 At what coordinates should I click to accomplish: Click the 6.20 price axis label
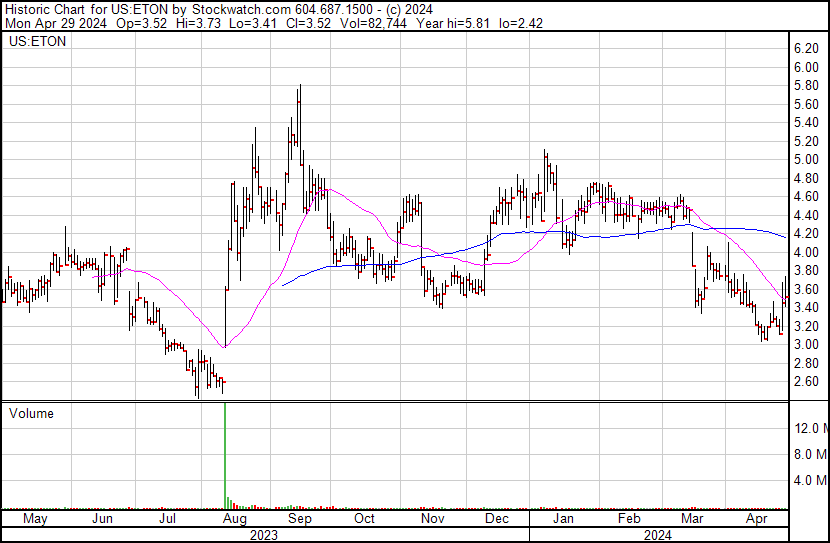(x=806, y=49)
